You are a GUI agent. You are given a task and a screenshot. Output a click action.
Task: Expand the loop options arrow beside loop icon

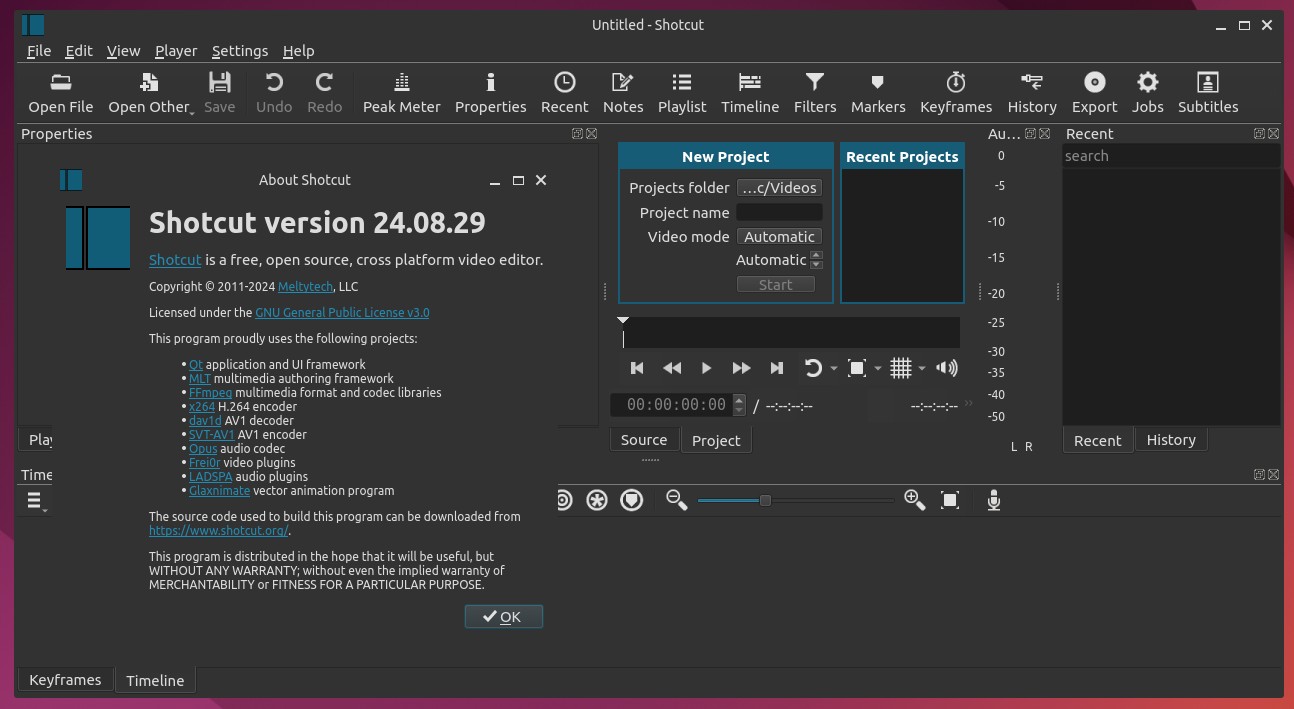[x=834, y=368]
